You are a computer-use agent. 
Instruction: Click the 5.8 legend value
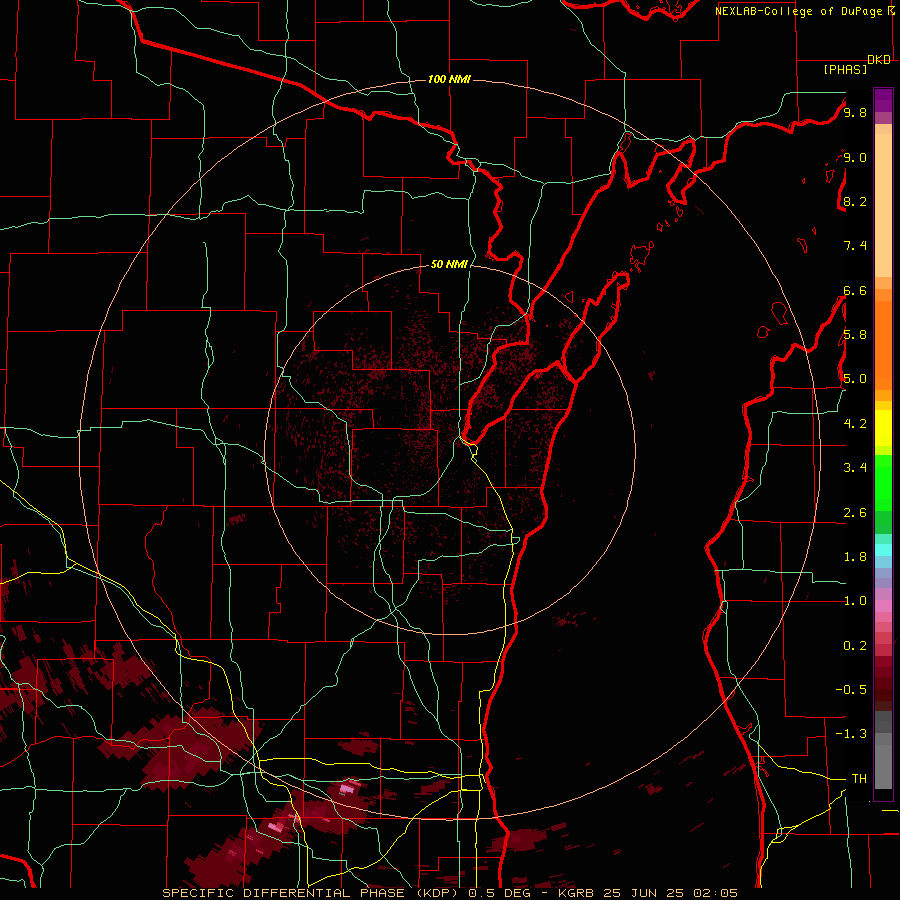855,335
